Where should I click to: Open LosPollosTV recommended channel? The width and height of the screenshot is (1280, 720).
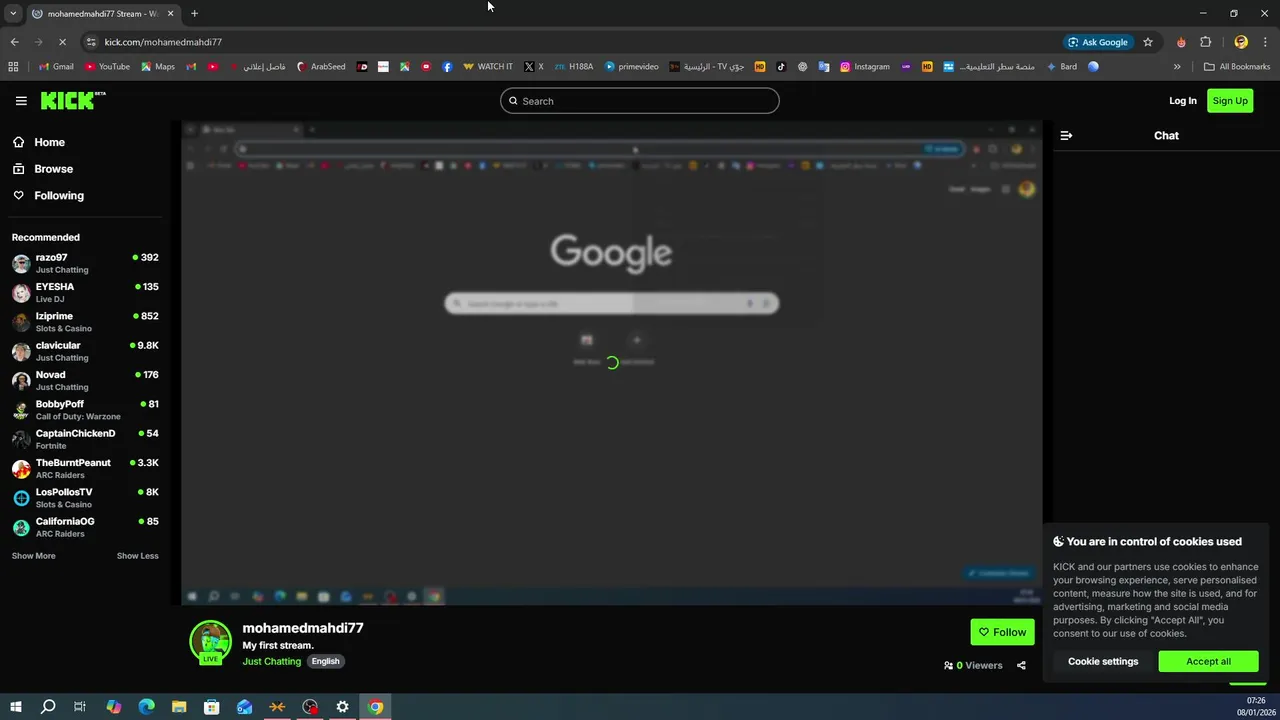point(86,498)
